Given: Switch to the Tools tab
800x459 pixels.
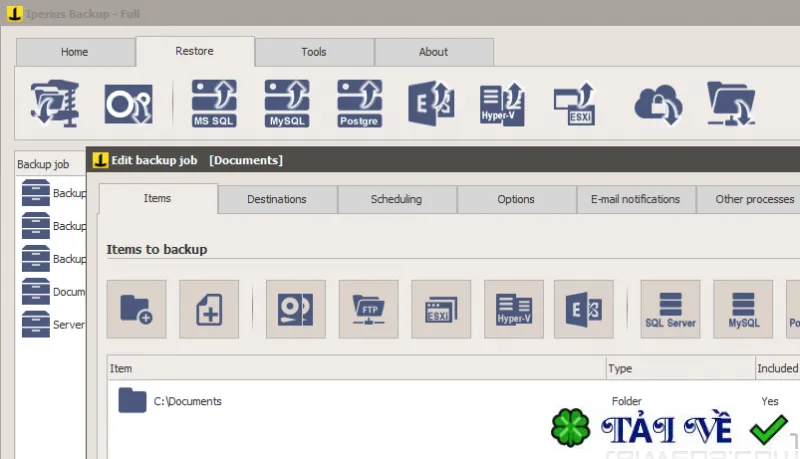Looking at the screenshot, I should coord(314,52).
